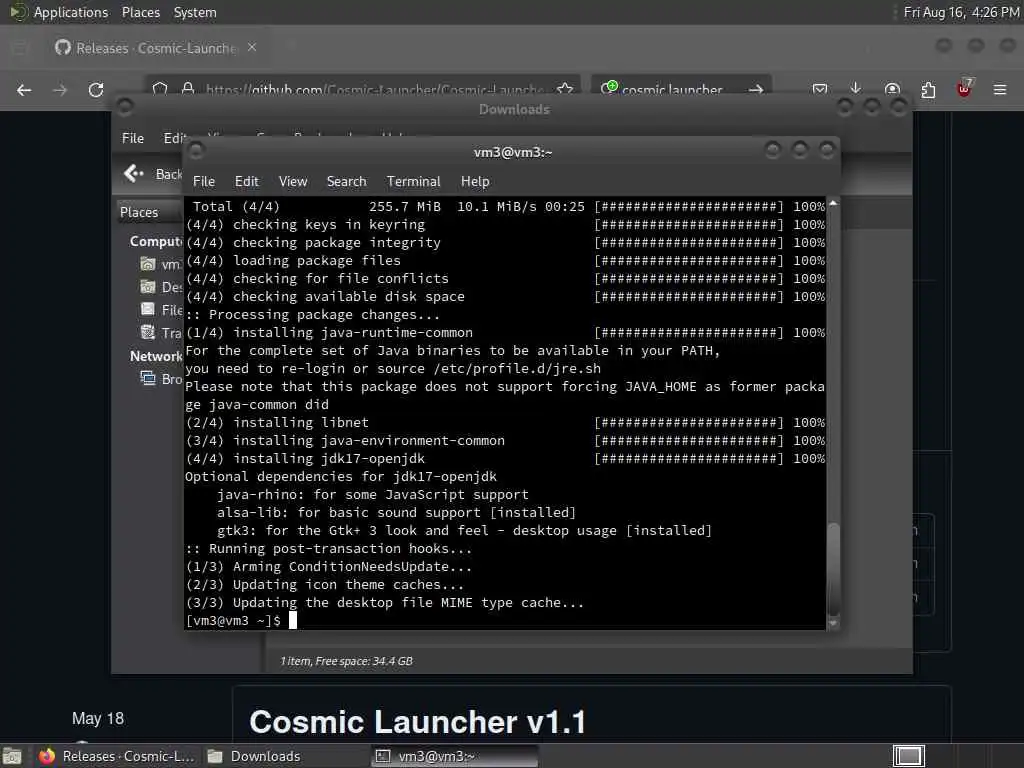The height and width of the screenshot is (768, 1024).
Task: Submit search with arrow button
Action: [756, 89]
